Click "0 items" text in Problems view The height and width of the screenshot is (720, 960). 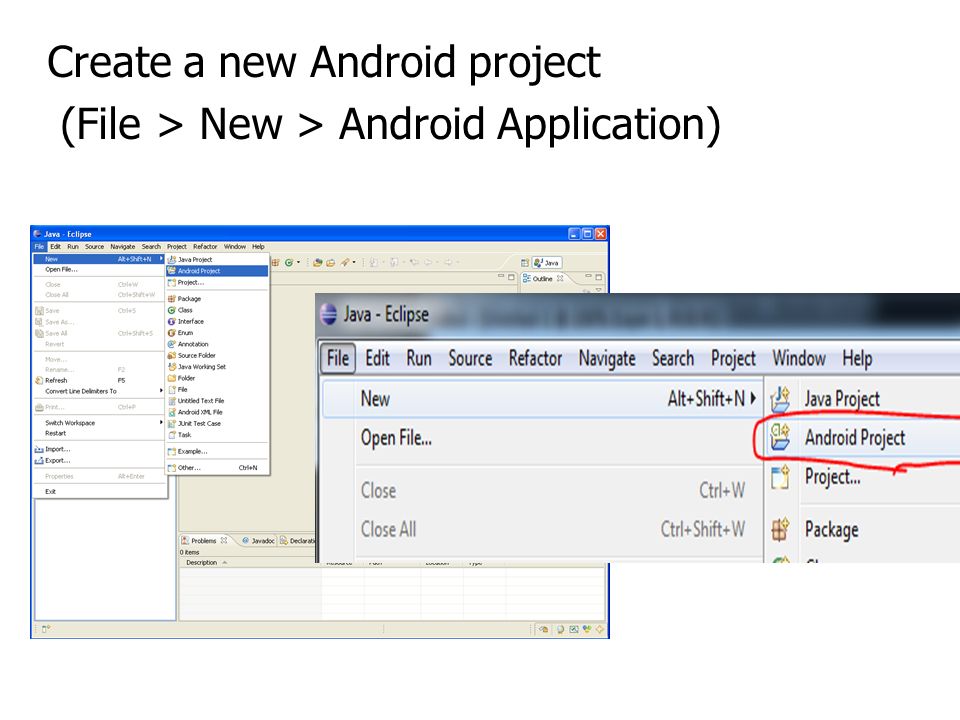coord(189,552)
